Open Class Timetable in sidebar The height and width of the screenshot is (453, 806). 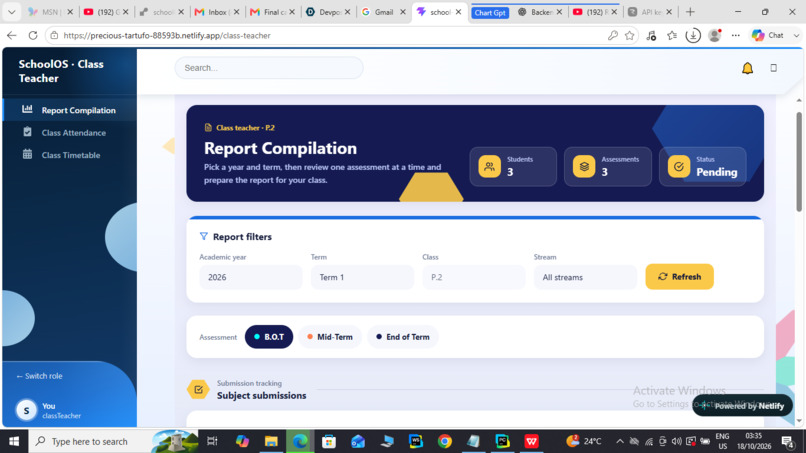pyautogui.click(x=70, y=155)
